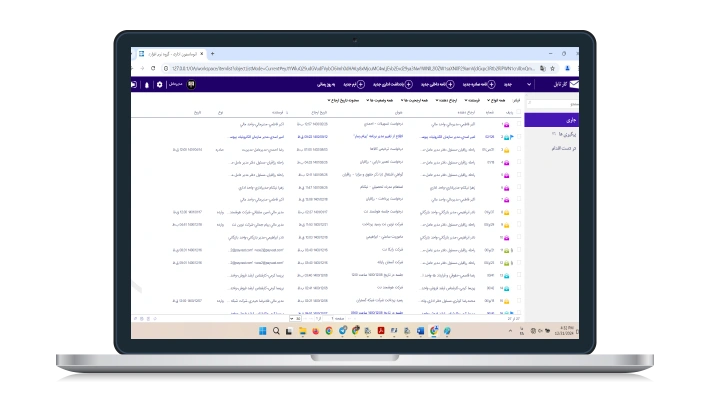Click the logout icon in purple header
This screenshot has width=709, height=411.
click(133, 85)
